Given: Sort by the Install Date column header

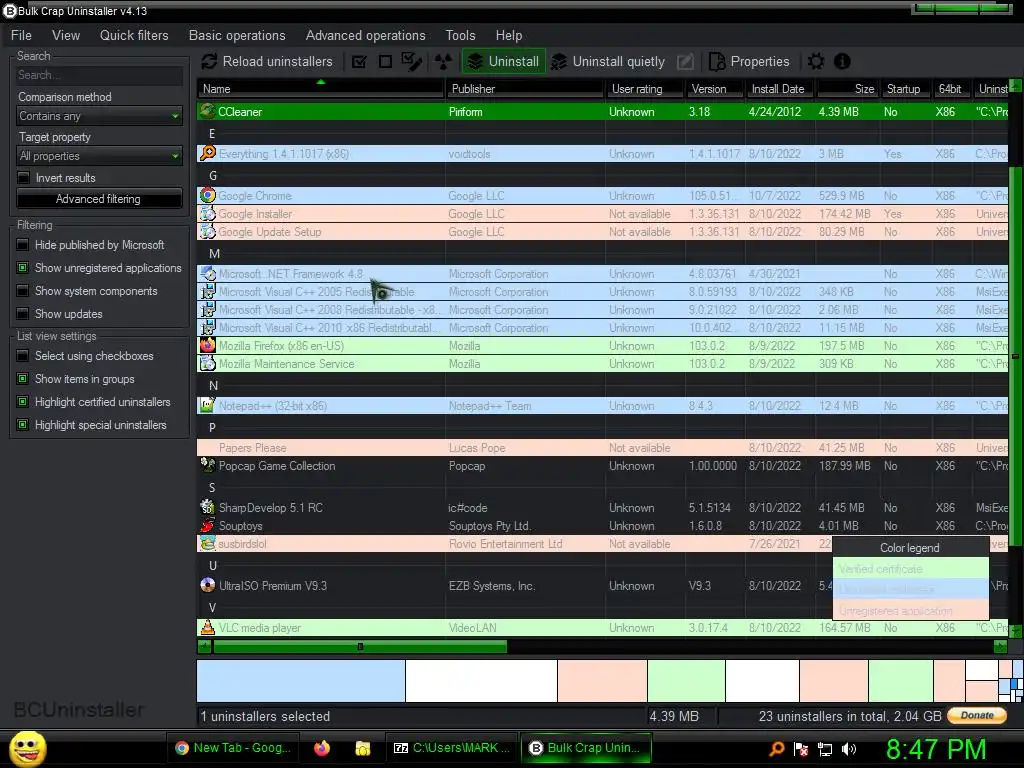Looking at the screenshot, I should pyautogui.click(x=780, y=89).
